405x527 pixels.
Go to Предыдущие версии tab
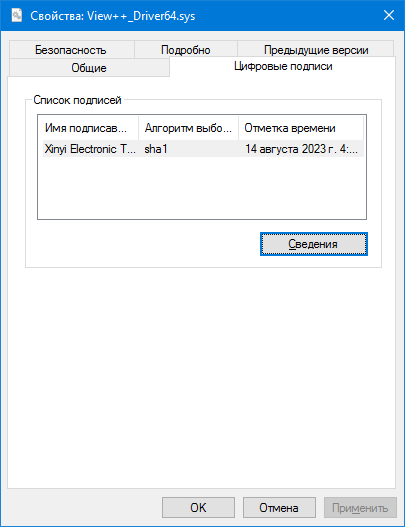(x=316, y=50)
